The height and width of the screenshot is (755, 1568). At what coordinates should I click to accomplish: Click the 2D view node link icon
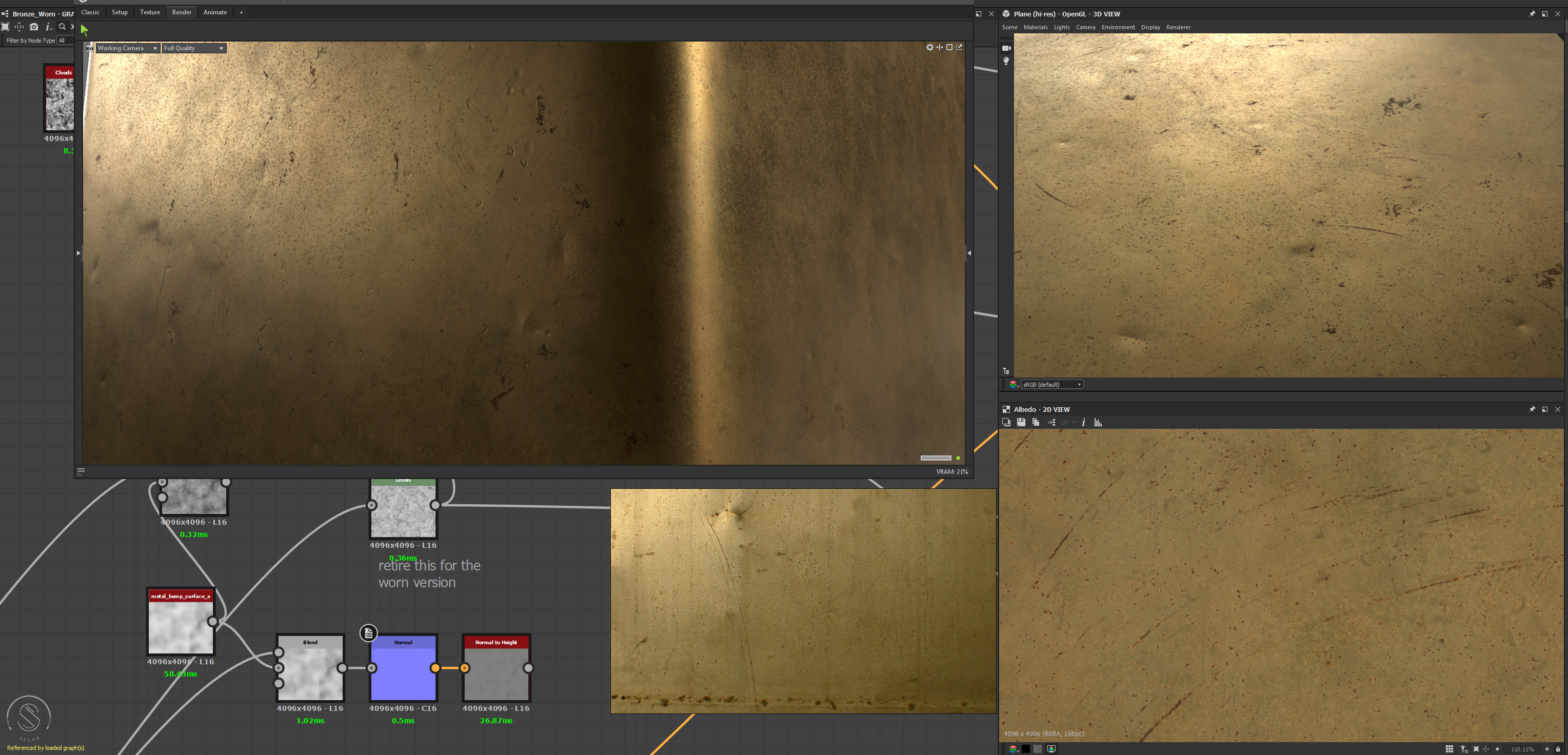point(1051,422)
